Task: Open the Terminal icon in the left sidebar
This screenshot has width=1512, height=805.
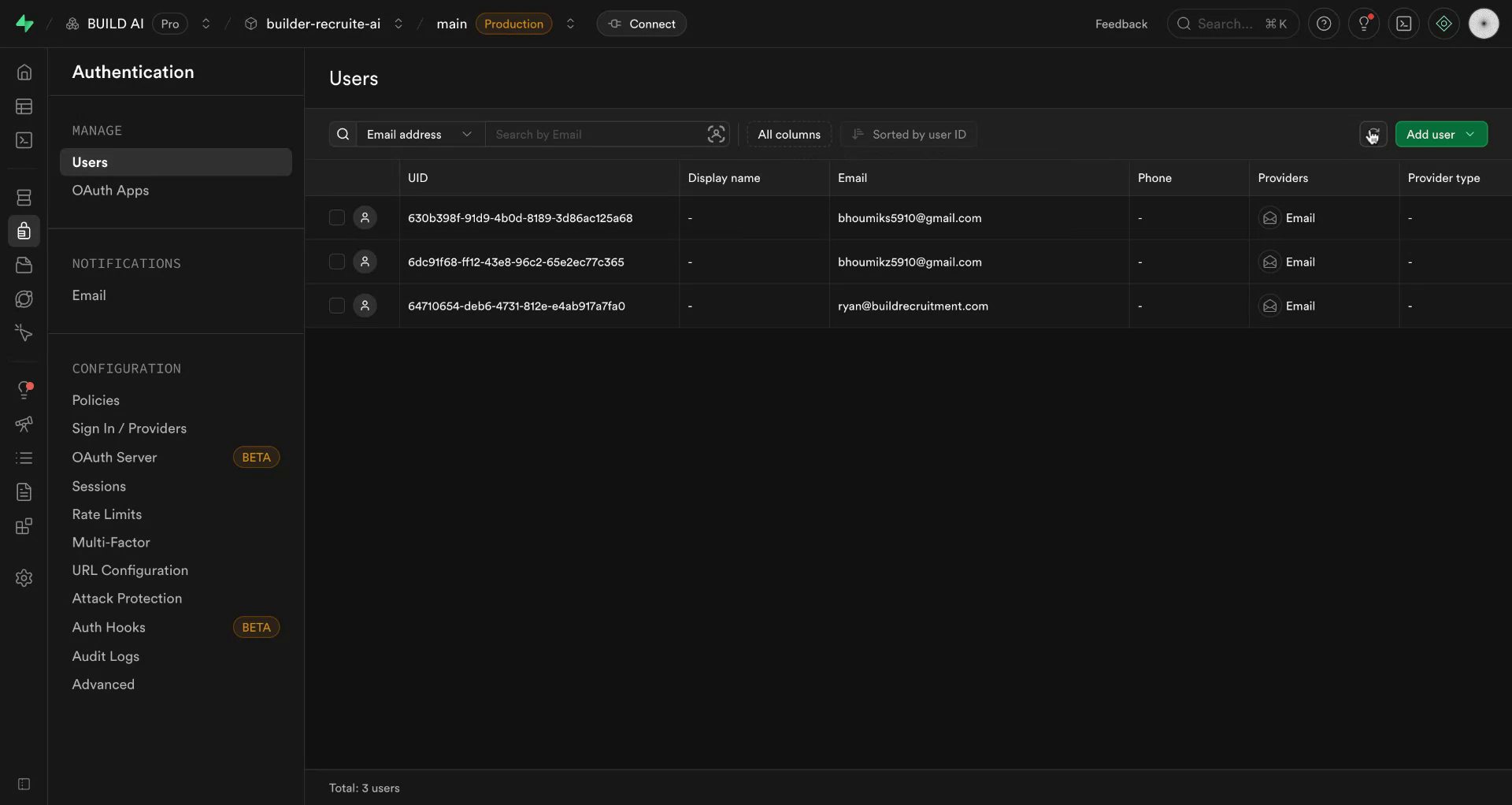Action: tap(24, 140)
